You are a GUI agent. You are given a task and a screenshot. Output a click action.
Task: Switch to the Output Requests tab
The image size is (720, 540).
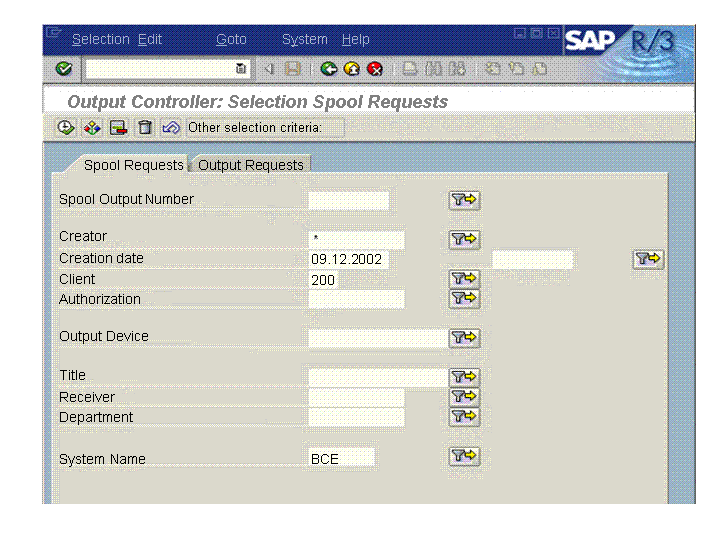point(251,165)
